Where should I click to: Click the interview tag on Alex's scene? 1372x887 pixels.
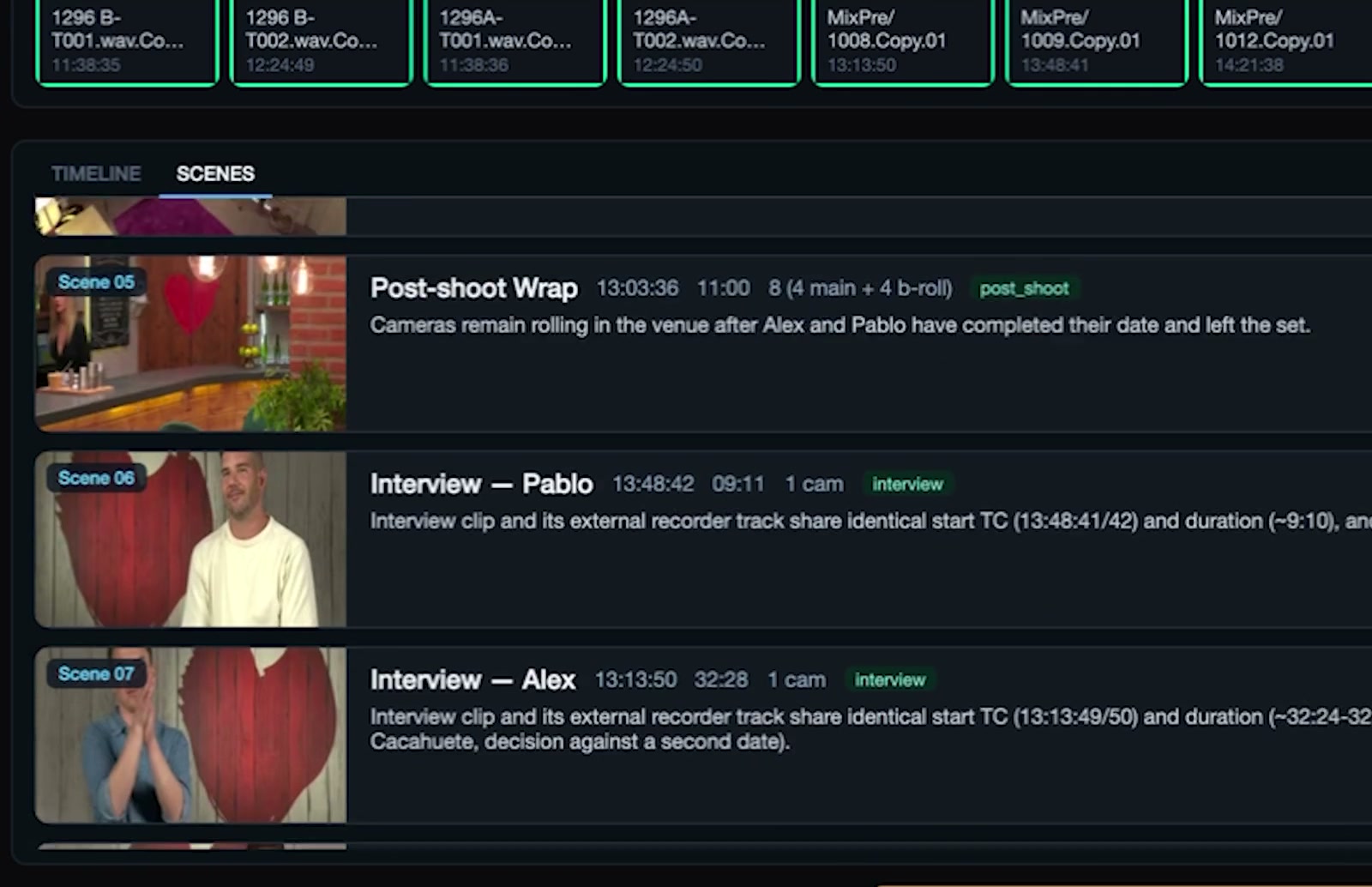pos(890,679)
